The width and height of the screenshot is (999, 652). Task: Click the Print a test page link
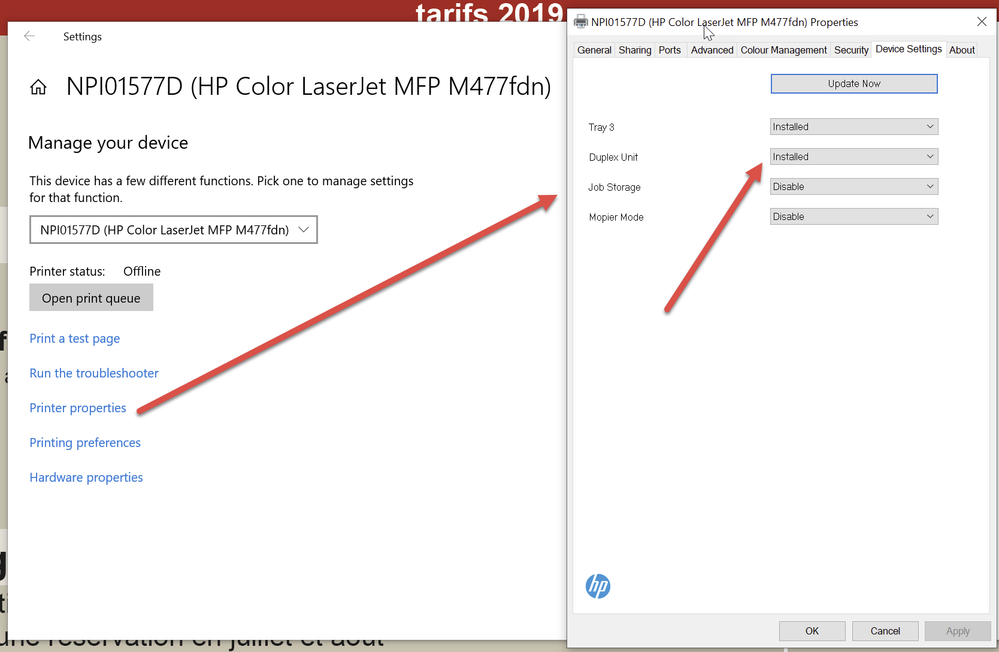(x=75, y=338)
